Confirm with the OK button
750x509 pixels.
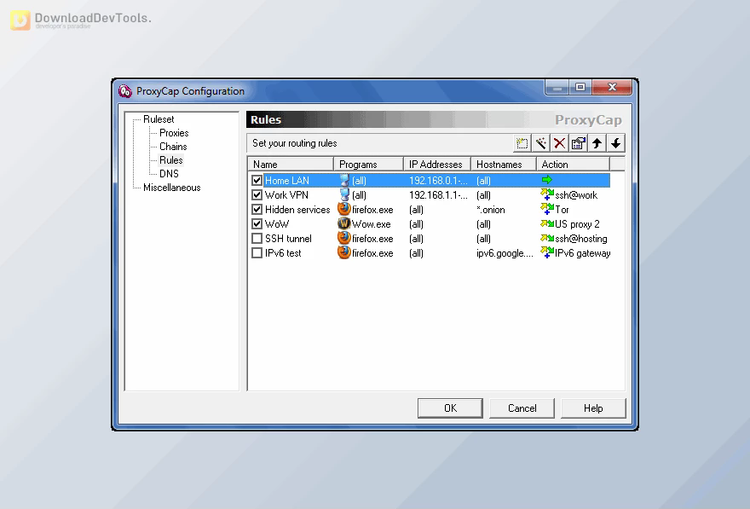tap(450, 408)
